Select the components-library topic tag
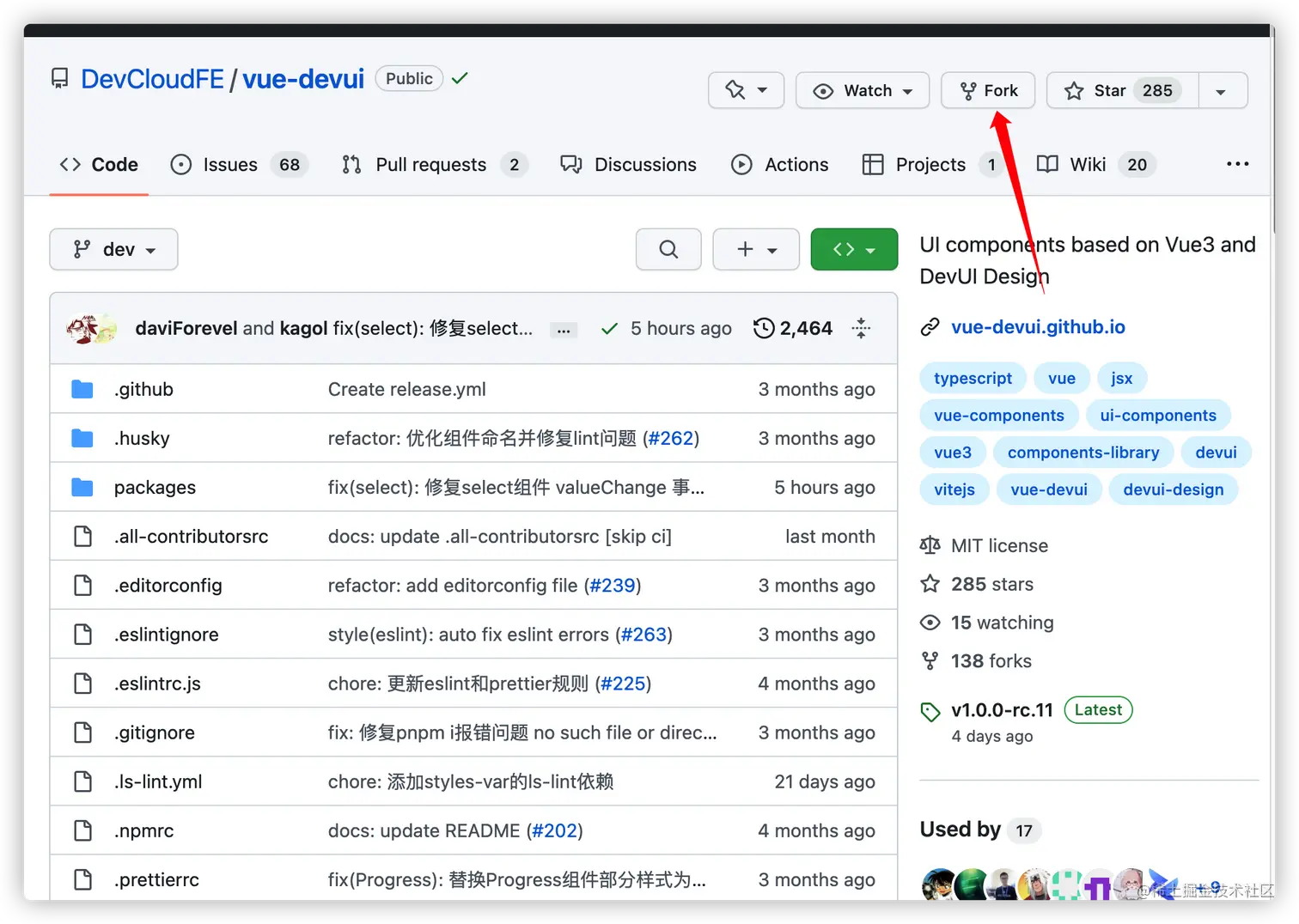This screenshot has height=924, width=1299. 1083,452
